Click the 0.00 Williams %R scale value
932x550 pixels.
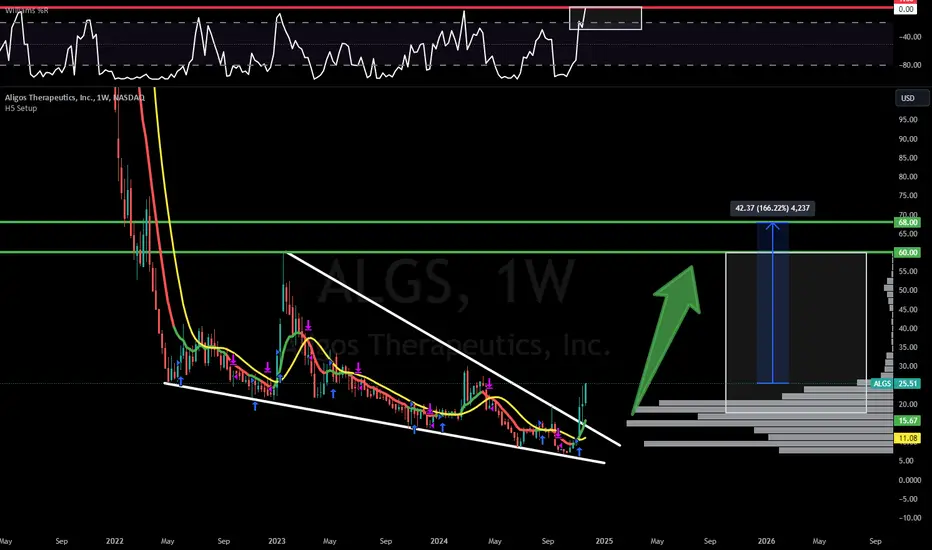[x=906, y=10]
